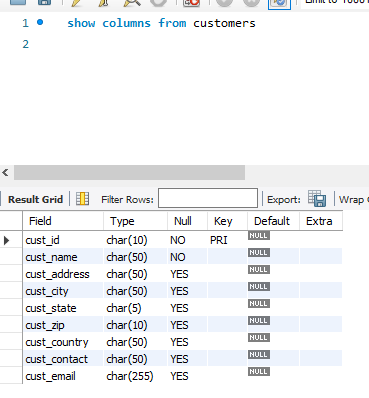This screenshot has width=369, height=398.
Task: Click char(255) type cell for cust_email
Action: (x=135, y=376)
